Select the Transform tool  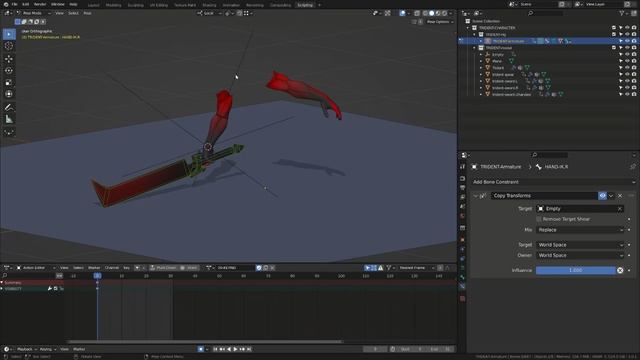pyautogui.click(x=9, y=94)
